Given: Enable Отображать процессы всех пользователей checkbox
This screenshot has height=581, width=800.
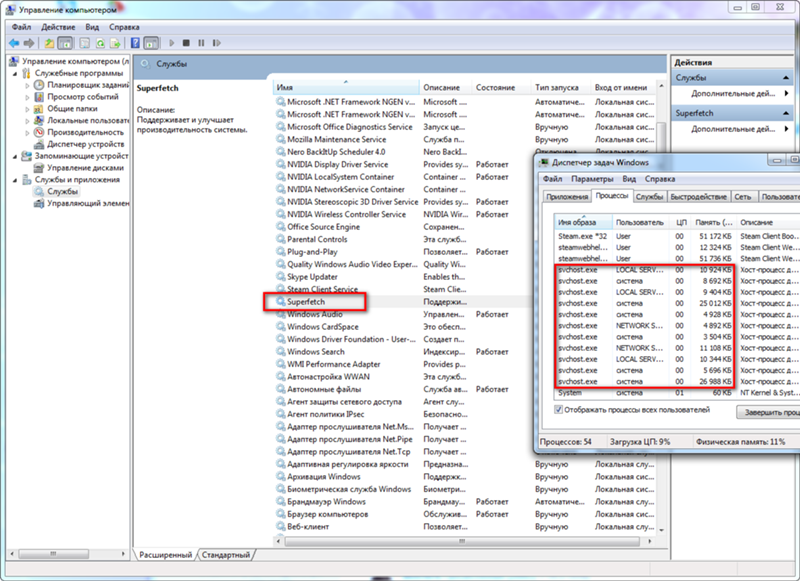Looking at the screenshot, I should pos(559,410).
